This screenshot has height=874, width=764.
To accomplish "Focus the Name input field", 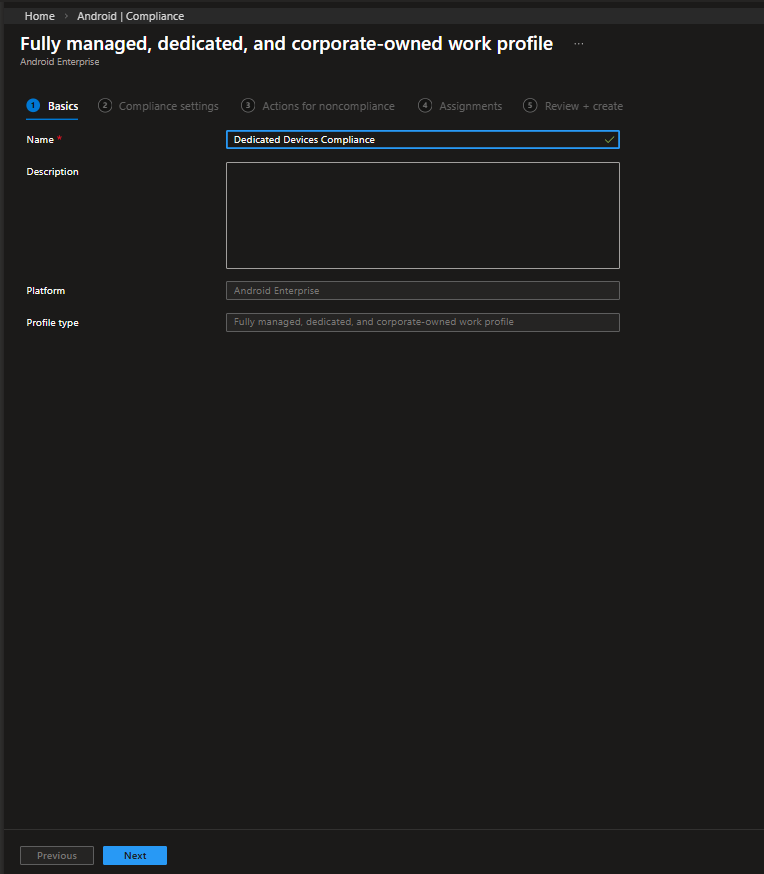I will point(410,140).
